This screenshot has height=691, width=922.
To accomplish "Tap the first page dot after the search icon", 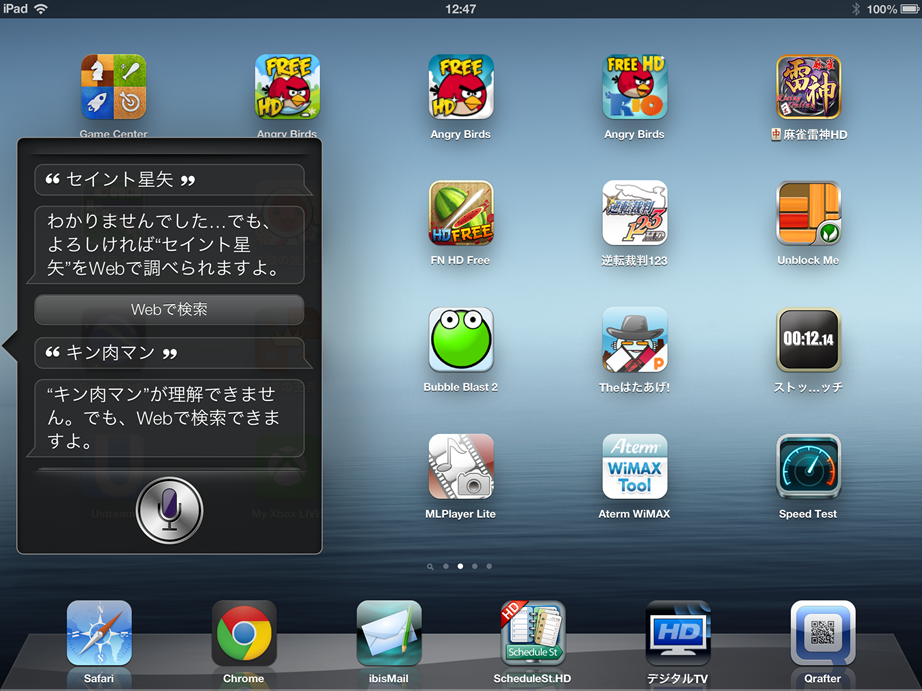I will click(446, 566).
